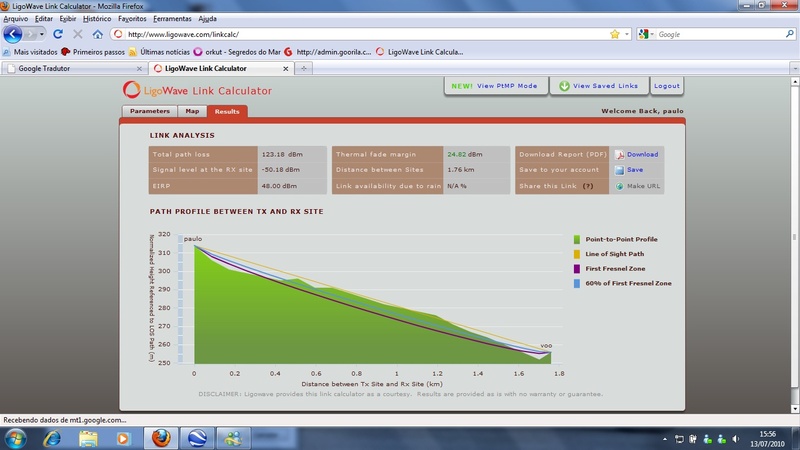The image size is (800, 450).
Task: Switch to the Parameters tab
Action: pyautogui.click(x=150, y=112)
